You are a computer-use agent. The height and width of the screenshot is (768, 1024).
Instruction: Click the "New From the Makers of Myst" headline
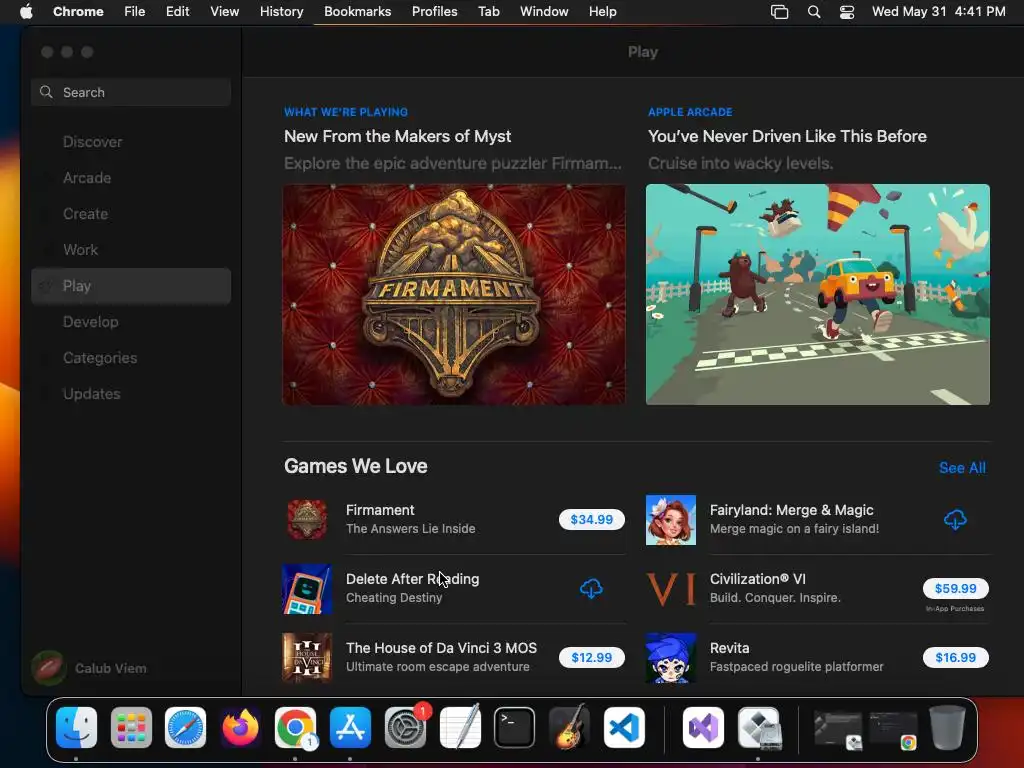click(397, 136)
